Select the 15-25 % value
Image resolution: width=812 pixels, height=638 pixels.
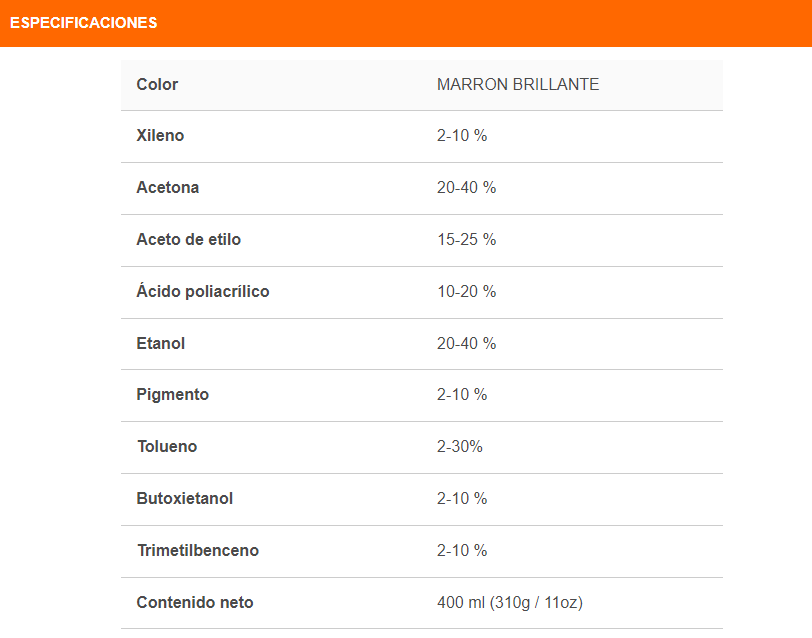[466, 240]
